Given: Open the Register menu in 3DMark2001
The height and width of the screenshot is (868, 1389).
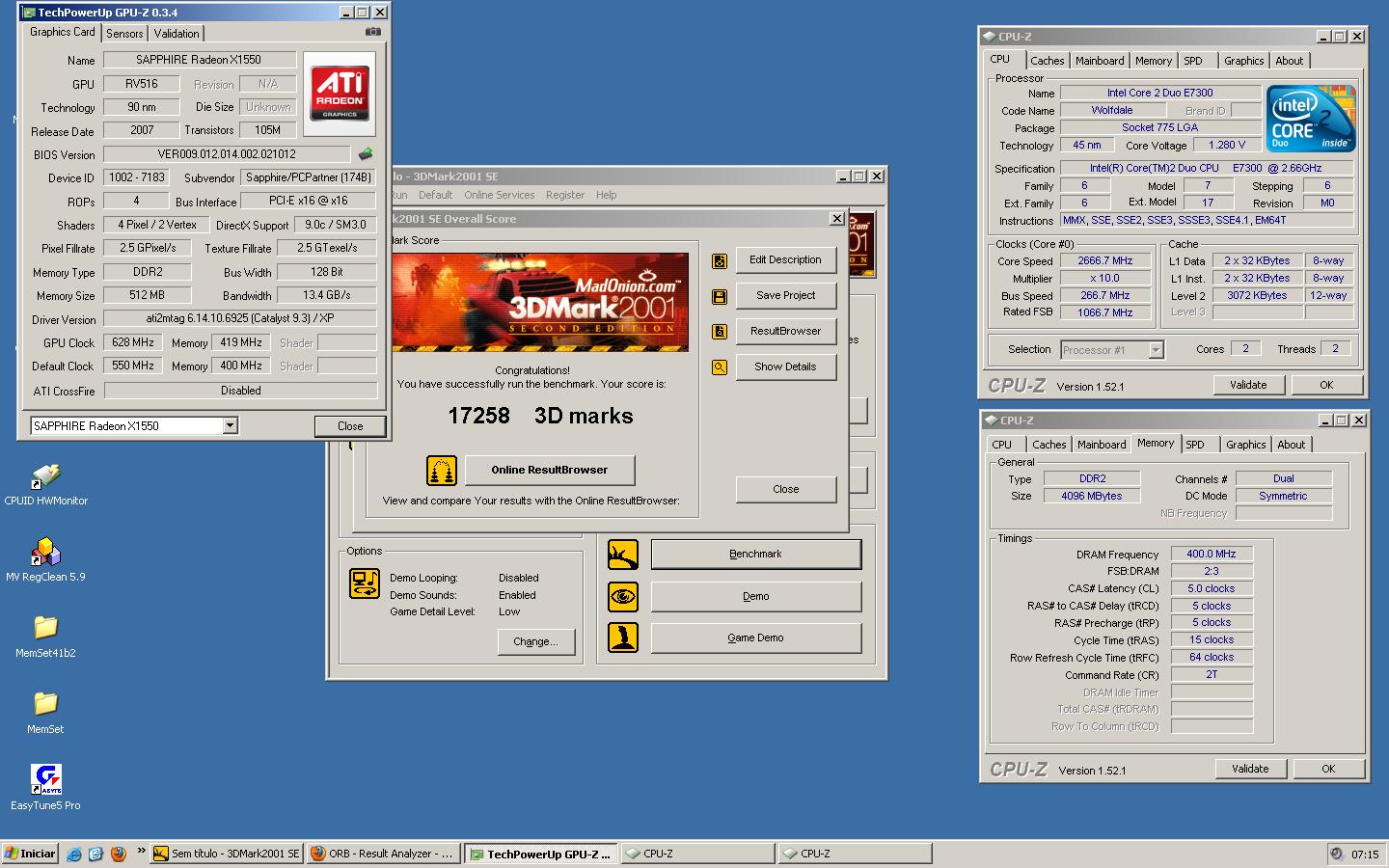Looking at the screenshot, I should 564,195.
